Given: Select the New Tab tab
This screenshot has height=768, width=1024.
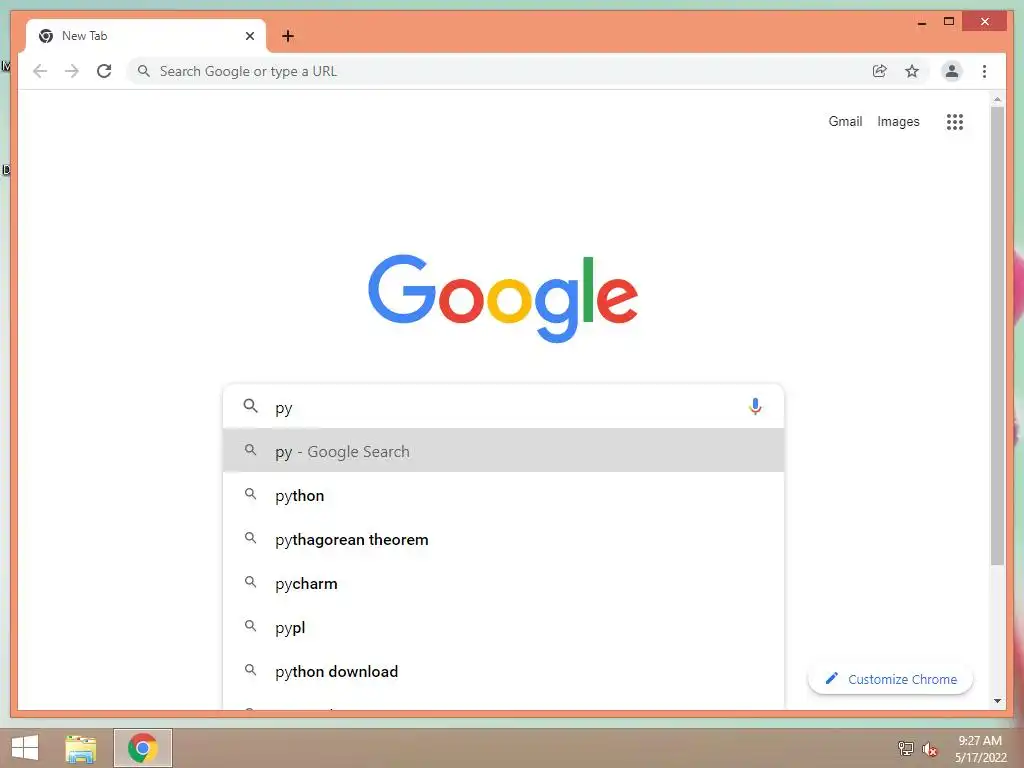Looking at the screenshot, I should click(x=146, y=36).
